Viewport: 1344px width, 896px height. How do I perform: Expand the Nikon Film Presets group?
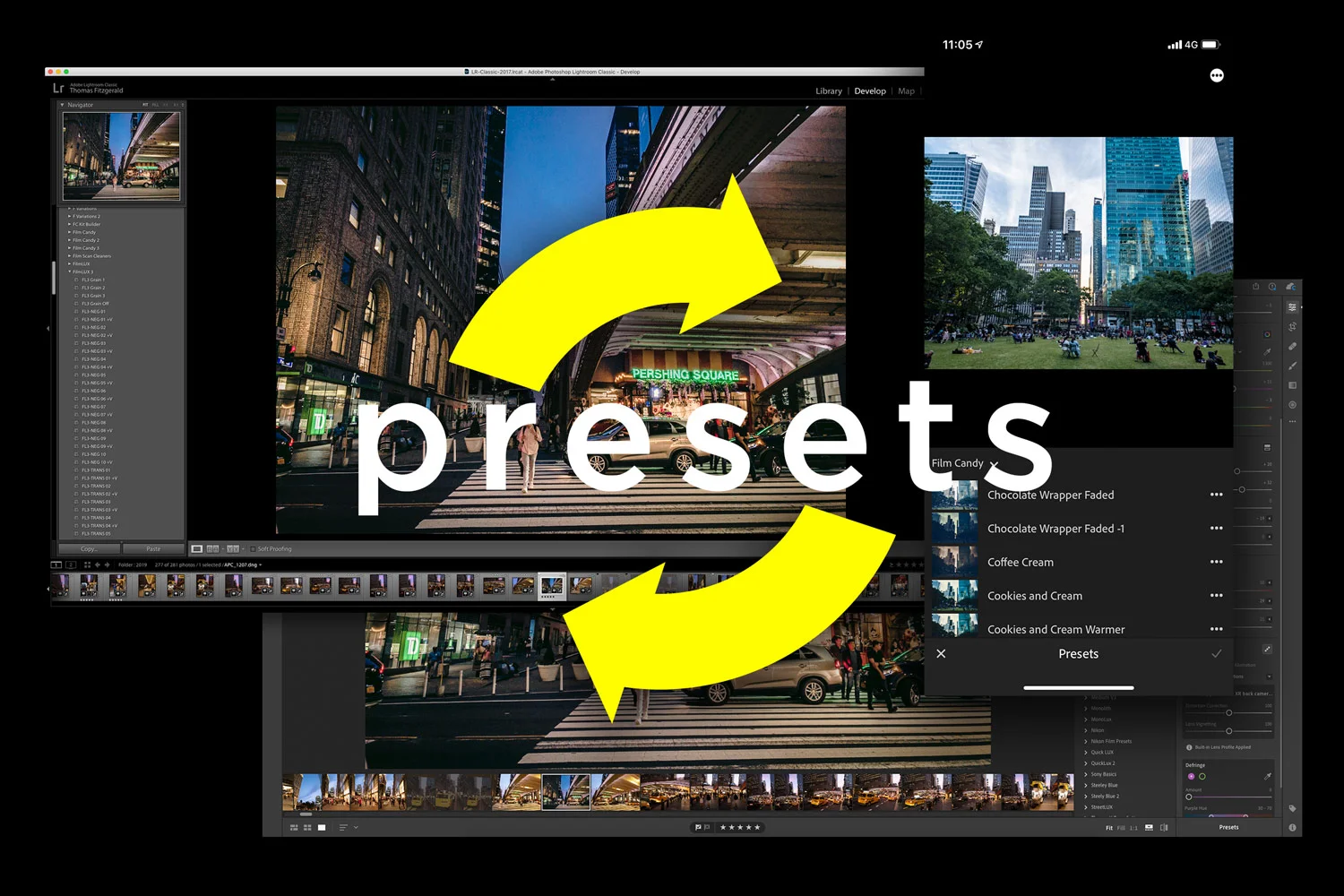point(1086,741)
